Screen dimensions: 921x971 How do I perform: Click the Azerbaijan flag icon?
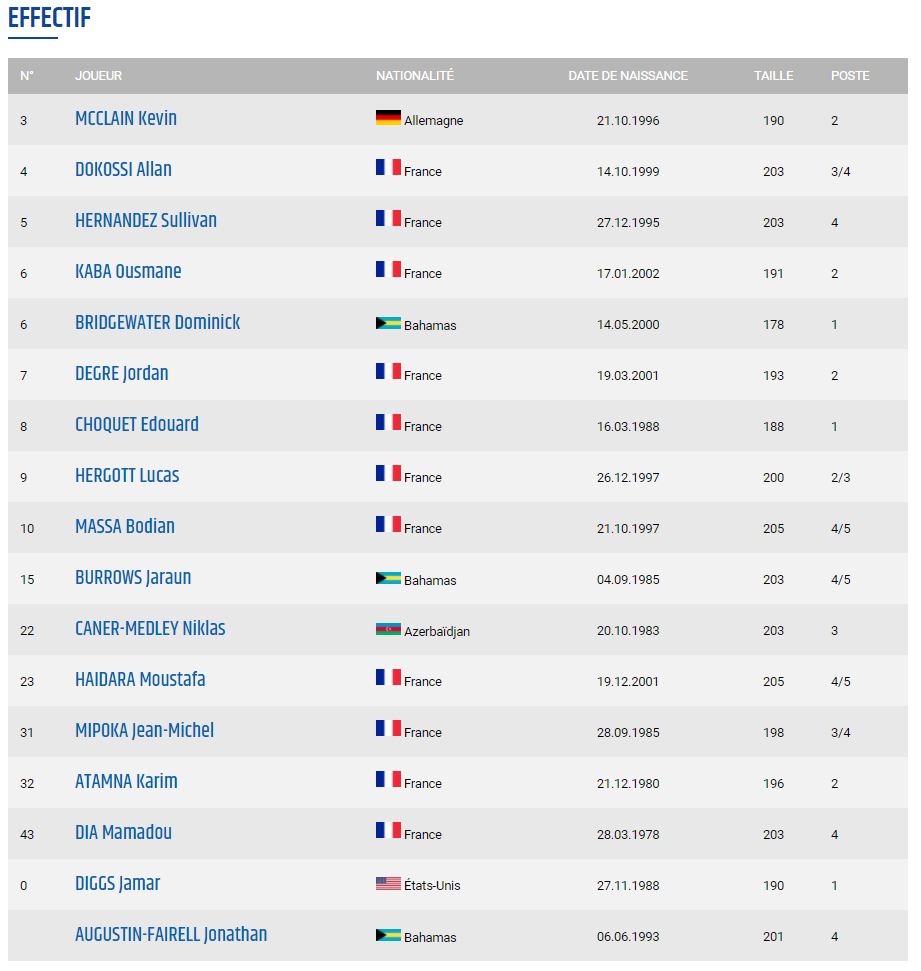pos(388,629)
